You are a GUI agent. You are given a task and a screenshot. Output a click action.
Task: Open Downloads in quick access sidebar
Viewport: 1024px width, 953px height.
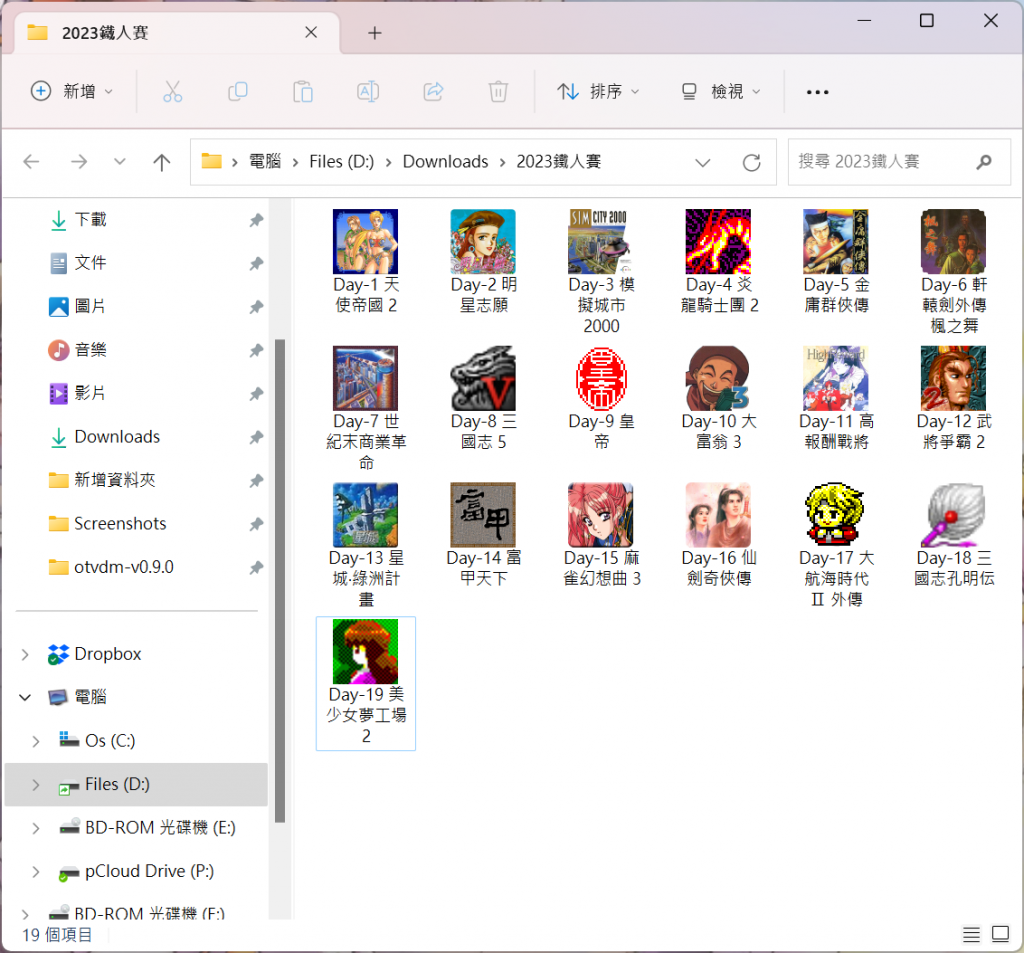pyautogui.click(x=117, y=436)
